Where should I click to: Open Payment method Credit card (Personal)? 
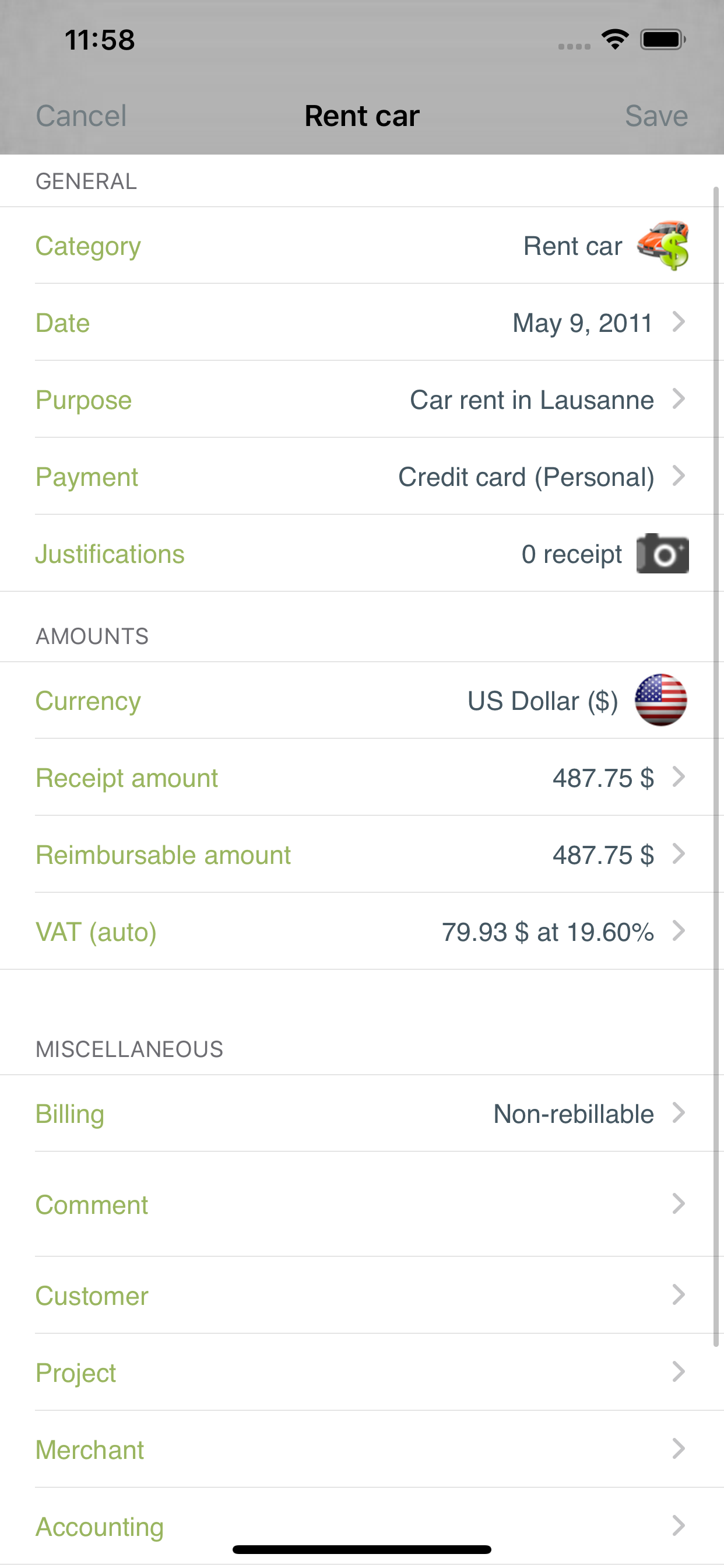(362, 476)
